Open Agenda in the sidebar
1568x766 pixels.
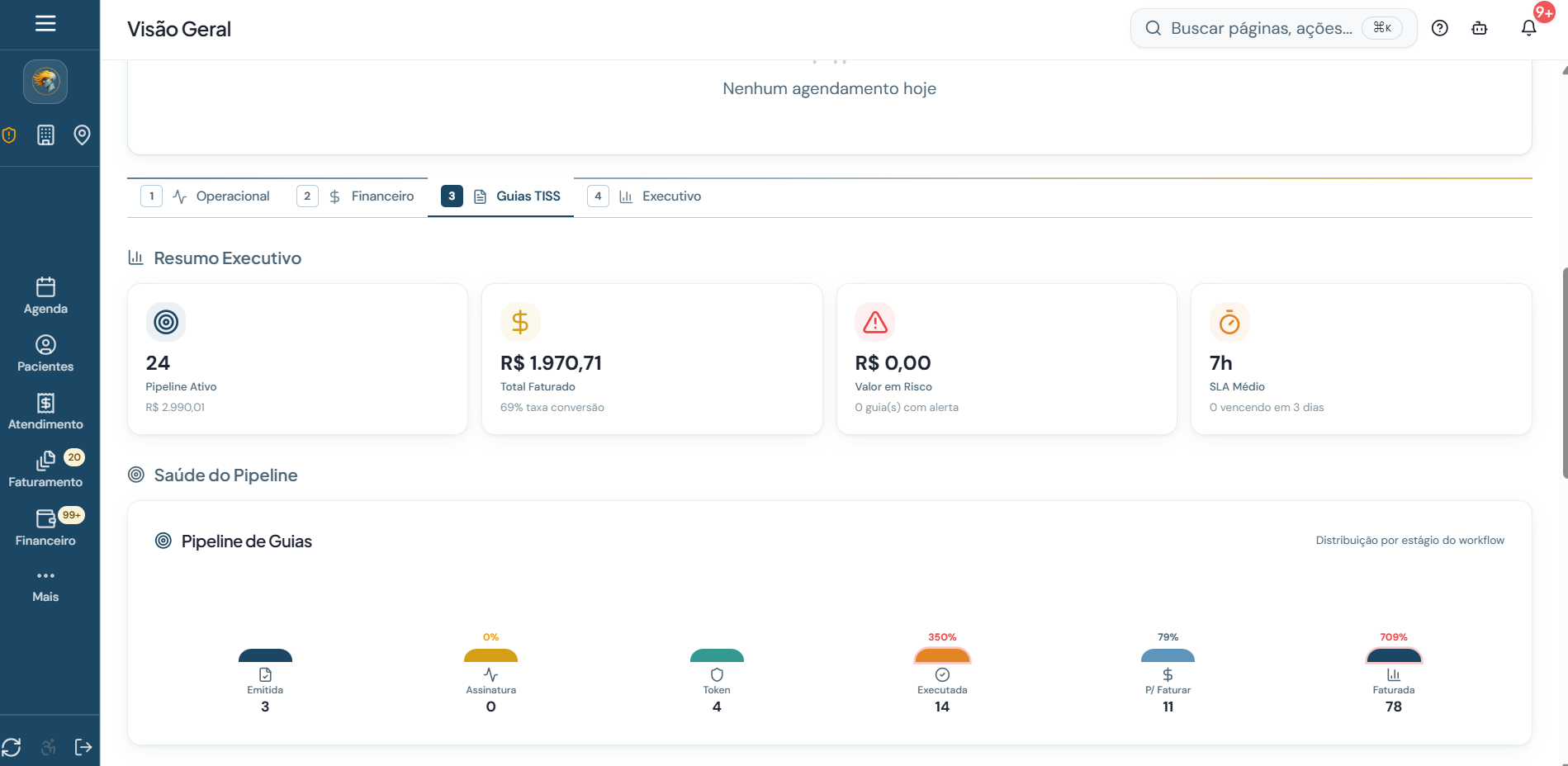45,296
